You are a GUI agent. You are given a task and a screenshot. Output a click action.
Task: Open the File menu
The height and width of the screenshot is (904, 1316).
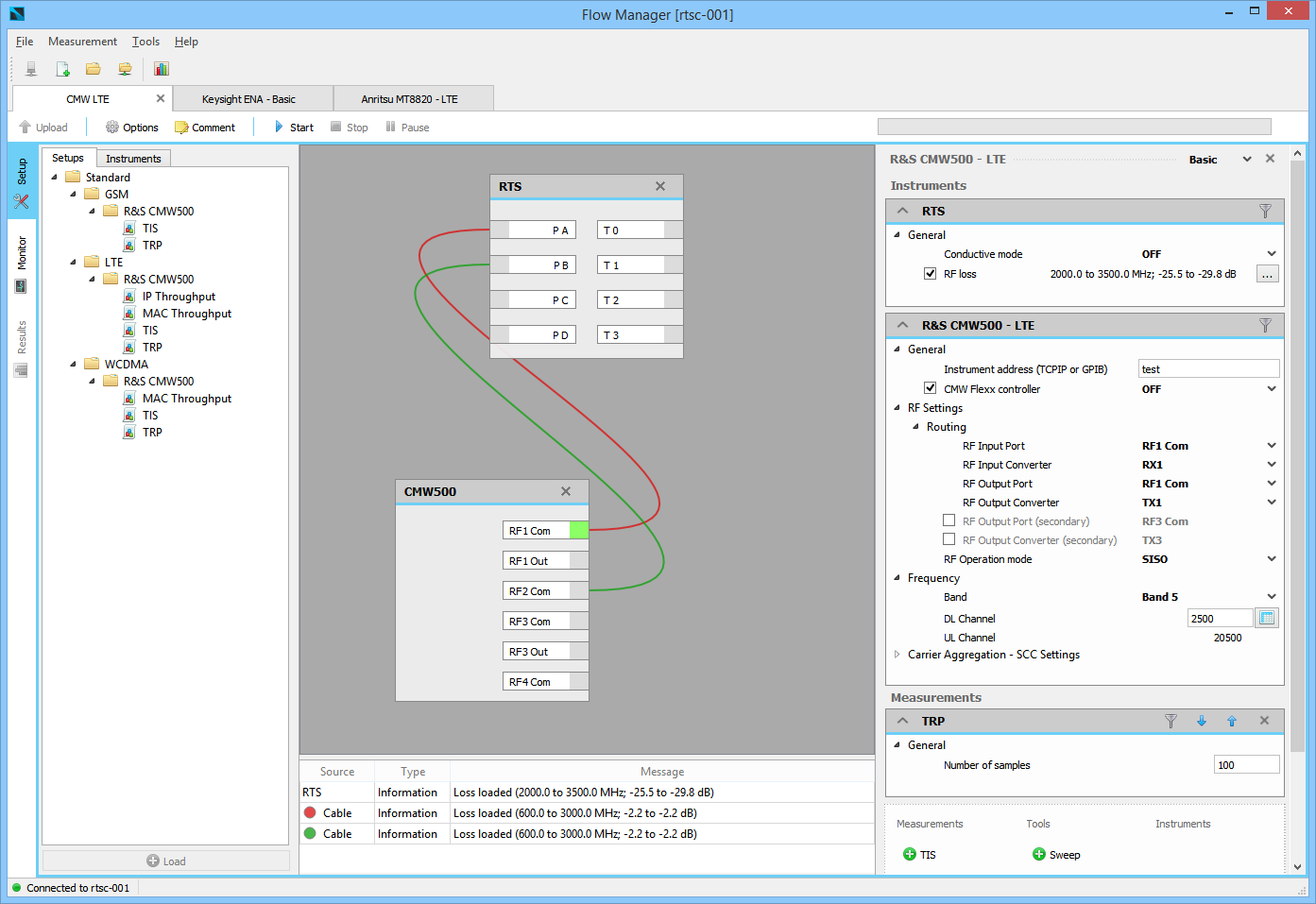25,42
